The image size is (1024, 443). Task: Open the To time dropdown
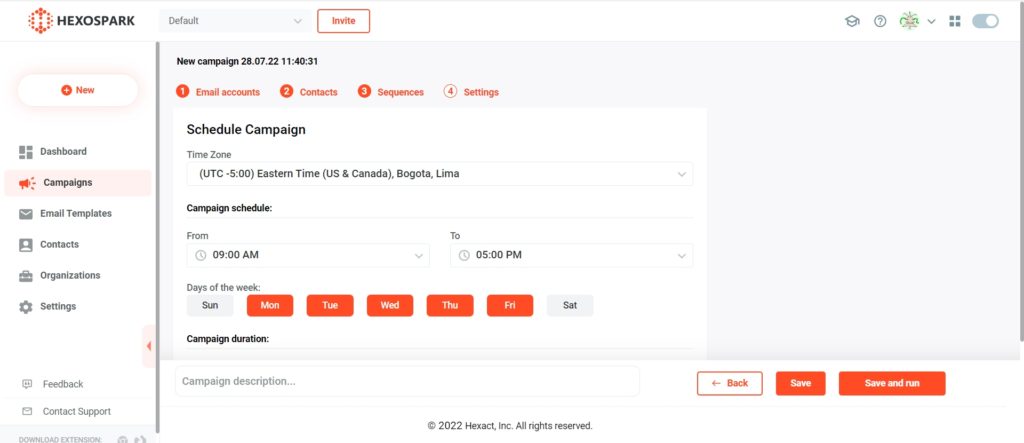[571, 255]
